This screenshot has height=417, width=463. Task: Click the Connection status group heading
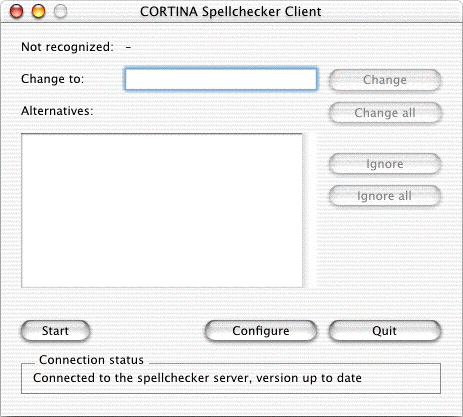pyautogui.click(x=91, y=360)
